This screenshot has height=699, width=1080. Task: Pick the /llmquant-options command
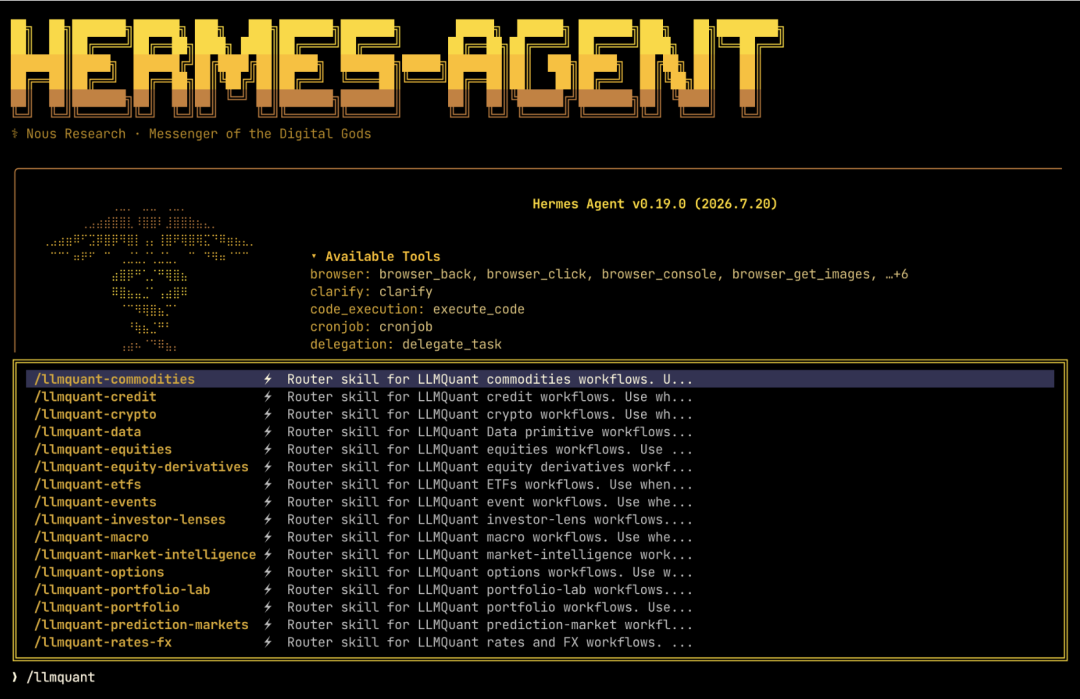coord(99,572)
